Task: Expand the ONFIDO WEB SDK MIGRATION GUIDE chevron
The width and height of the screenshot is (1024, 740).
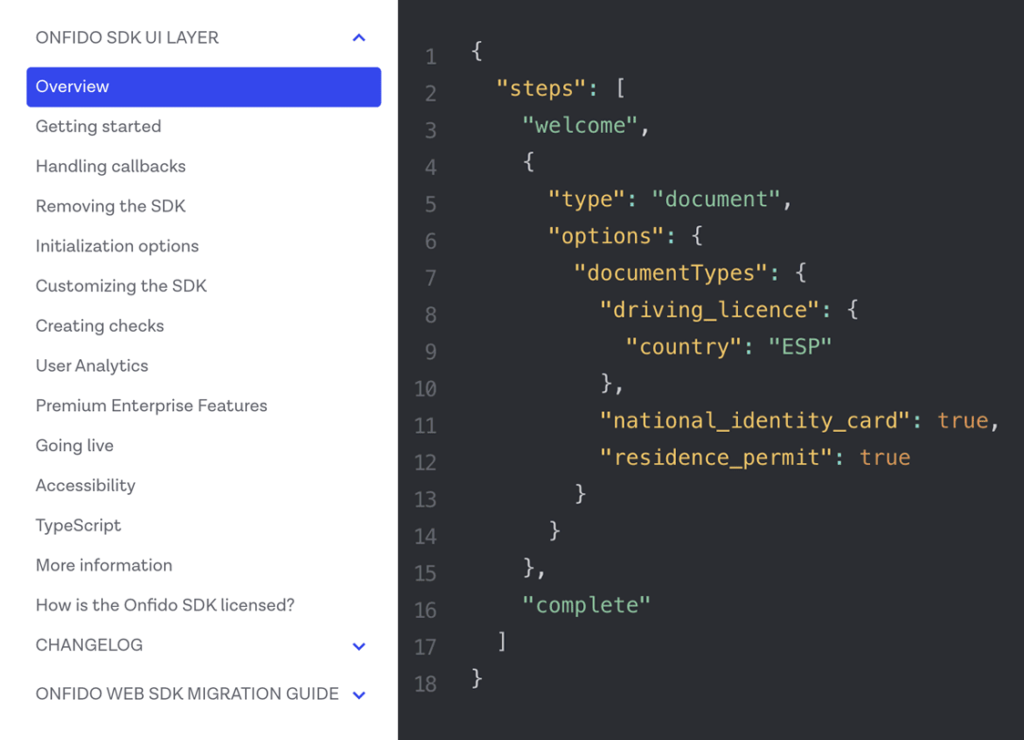Action: [x=359, y=694]
